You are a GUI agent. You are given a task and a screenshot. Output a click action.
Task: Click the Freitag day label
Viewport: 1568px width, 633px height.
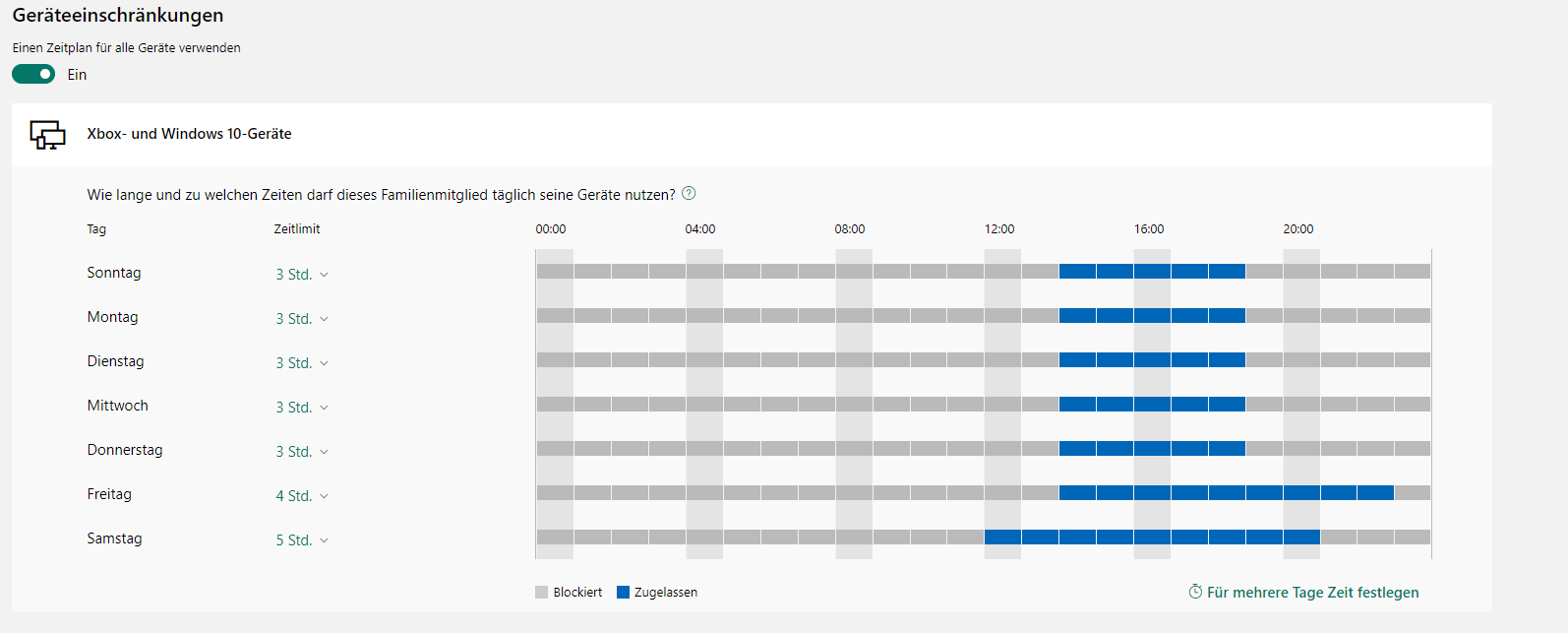point(109,494)
